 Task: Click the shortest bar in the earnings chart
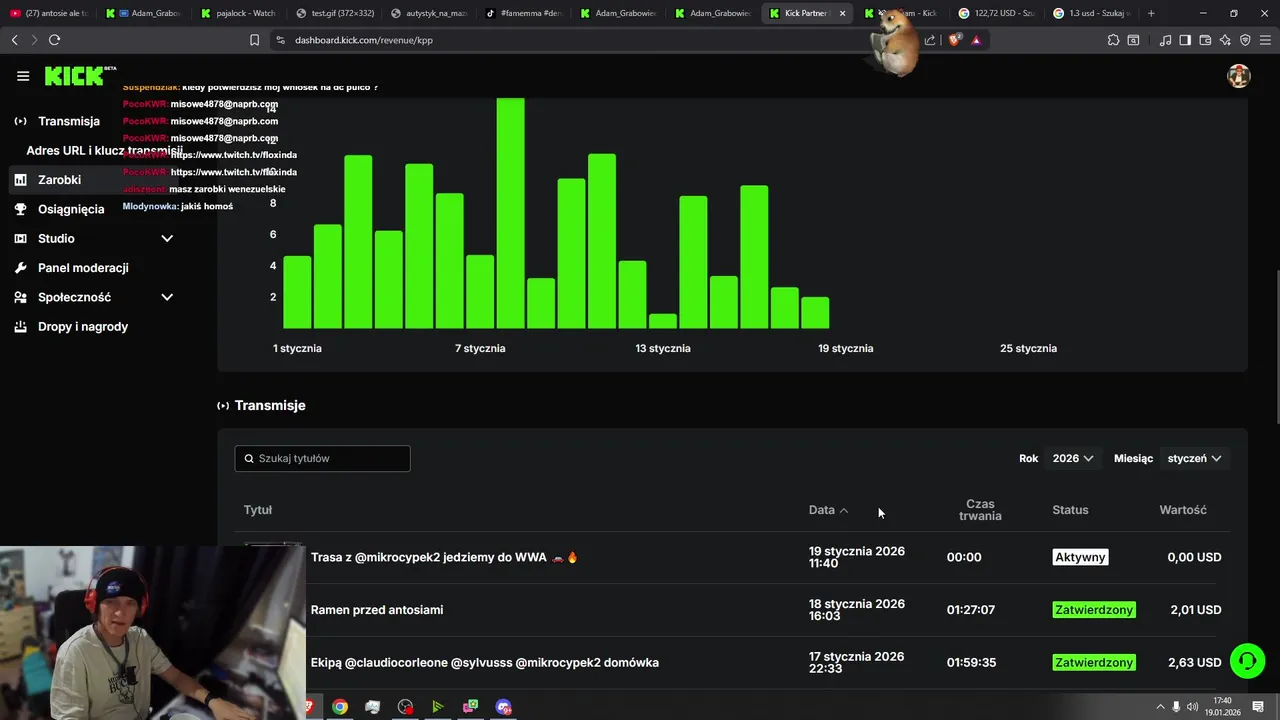662,321
